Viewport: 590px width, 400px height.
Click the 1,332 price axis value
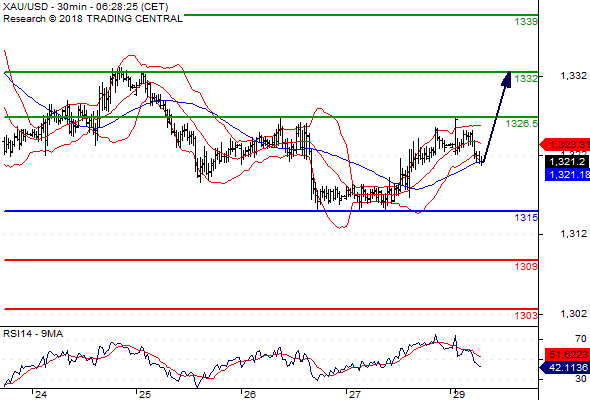pos(573,76)
